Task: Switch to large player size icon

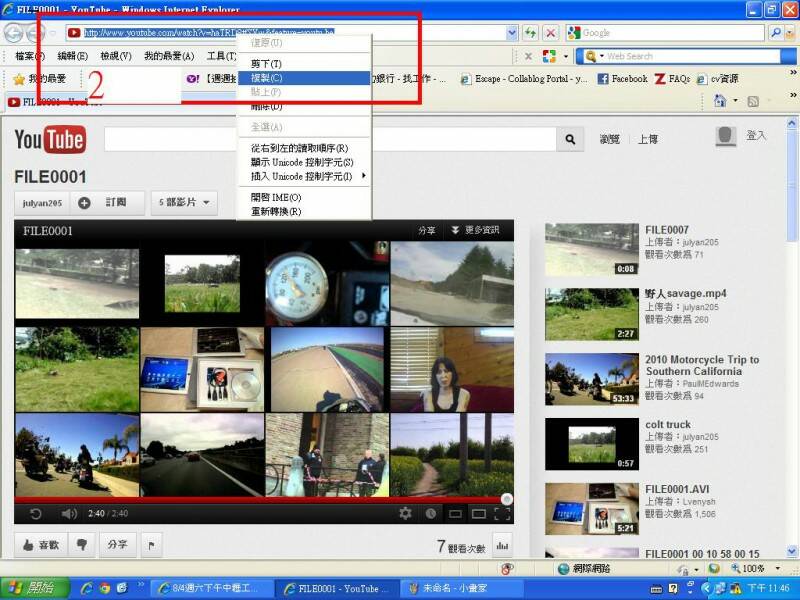Action: [x=479, y=514]
